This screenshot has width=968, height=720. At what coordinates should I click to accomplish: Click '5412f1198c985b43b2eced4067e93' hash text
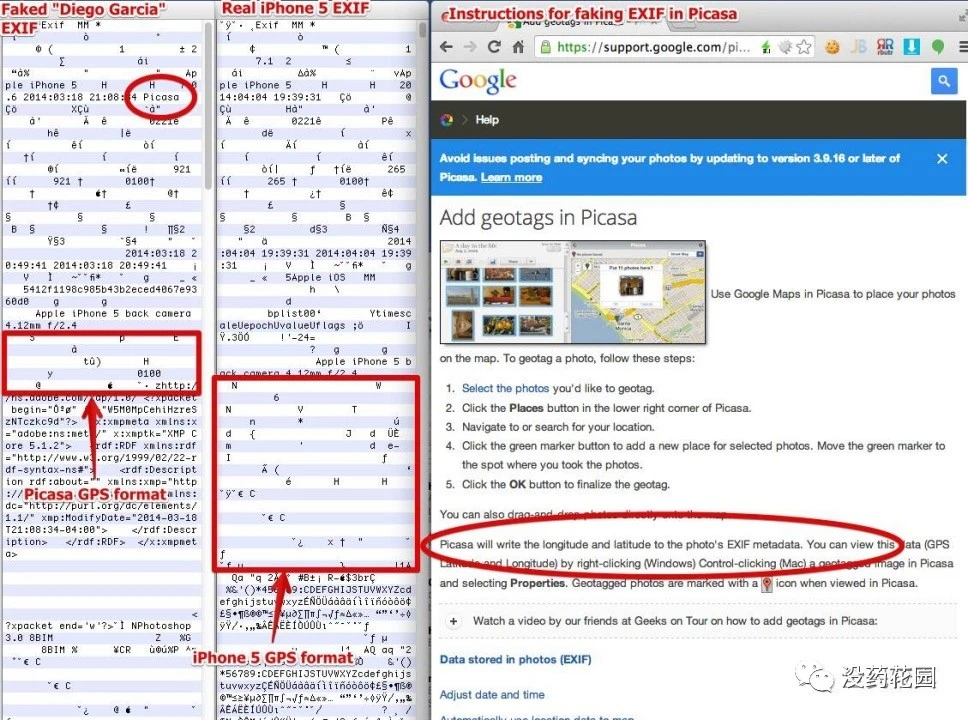pos(110,290)
